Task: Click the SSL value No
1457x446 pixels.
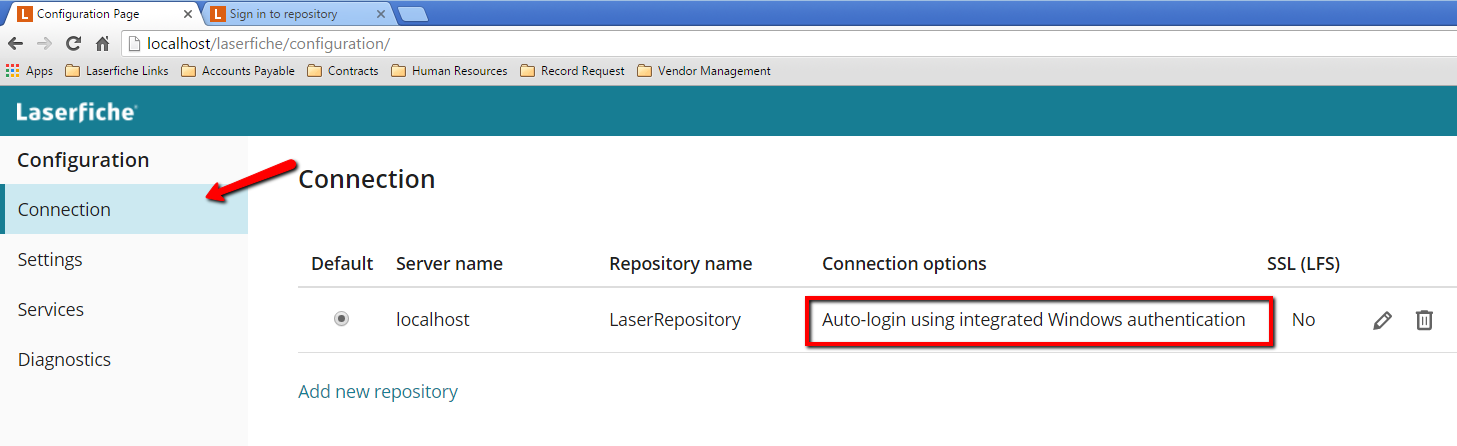Action: tap(1303, 320)
